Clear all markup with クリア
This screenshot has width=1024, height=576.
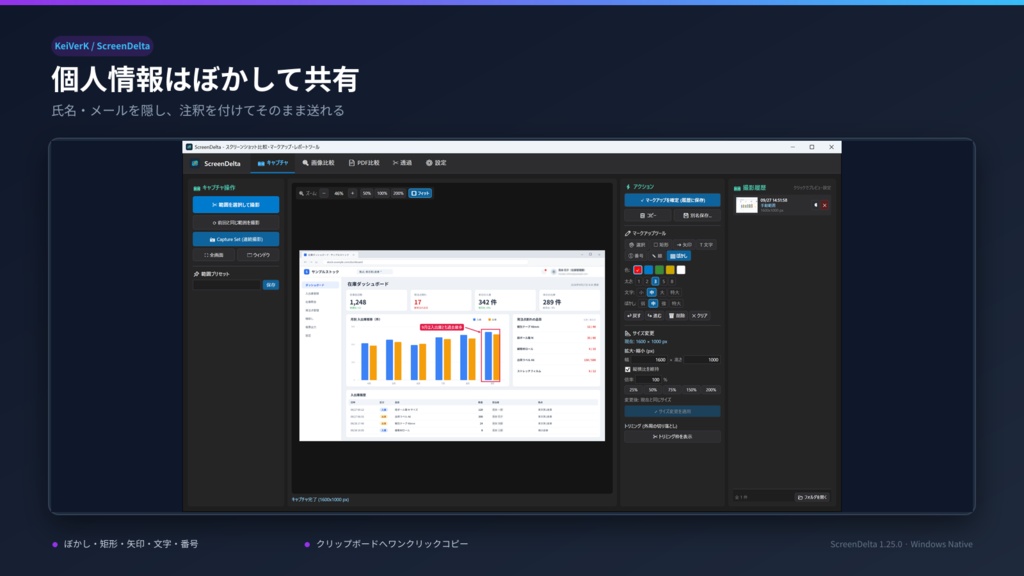[x=700, y=316]
